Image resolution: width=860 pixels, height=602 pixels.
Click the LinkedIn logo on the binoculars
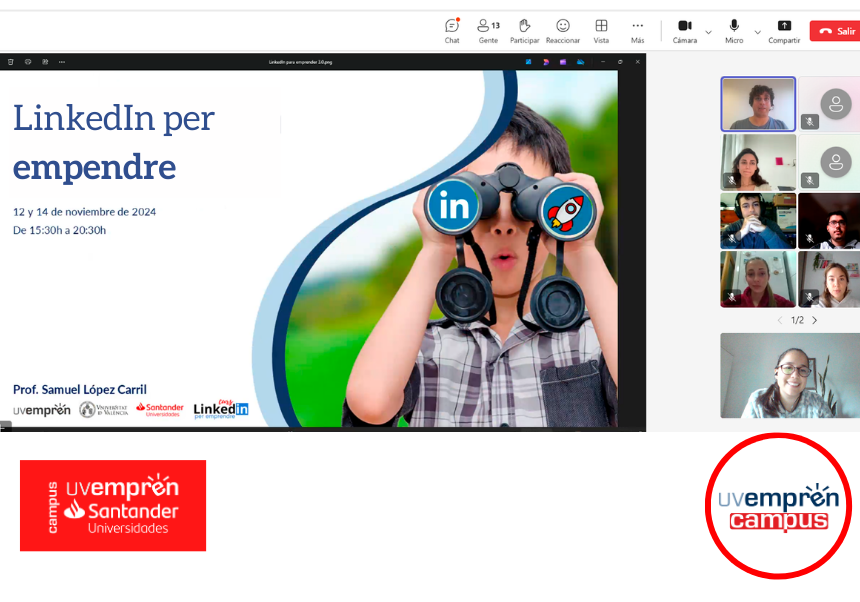pyautogui.click(x=455, y=207)
